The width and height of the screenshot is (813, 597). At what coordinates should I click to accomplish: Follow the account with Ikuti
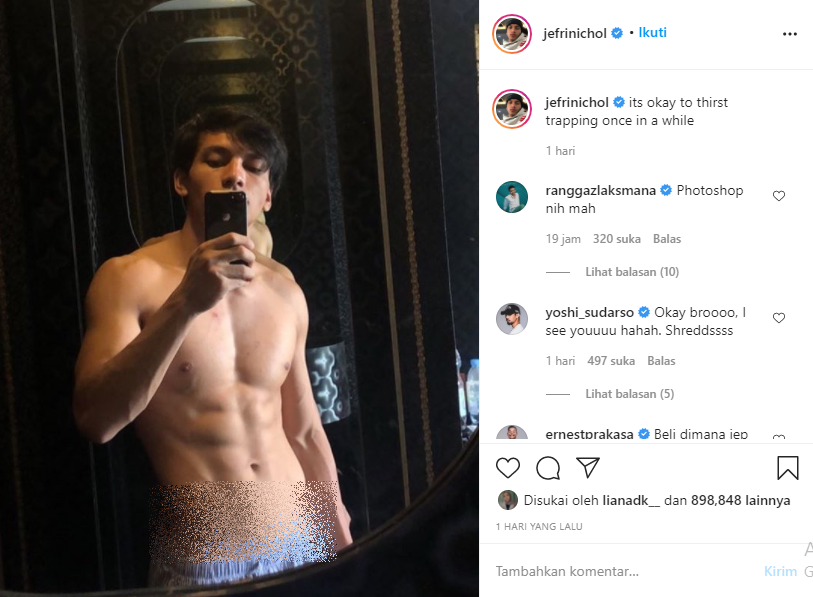(652, 33)
